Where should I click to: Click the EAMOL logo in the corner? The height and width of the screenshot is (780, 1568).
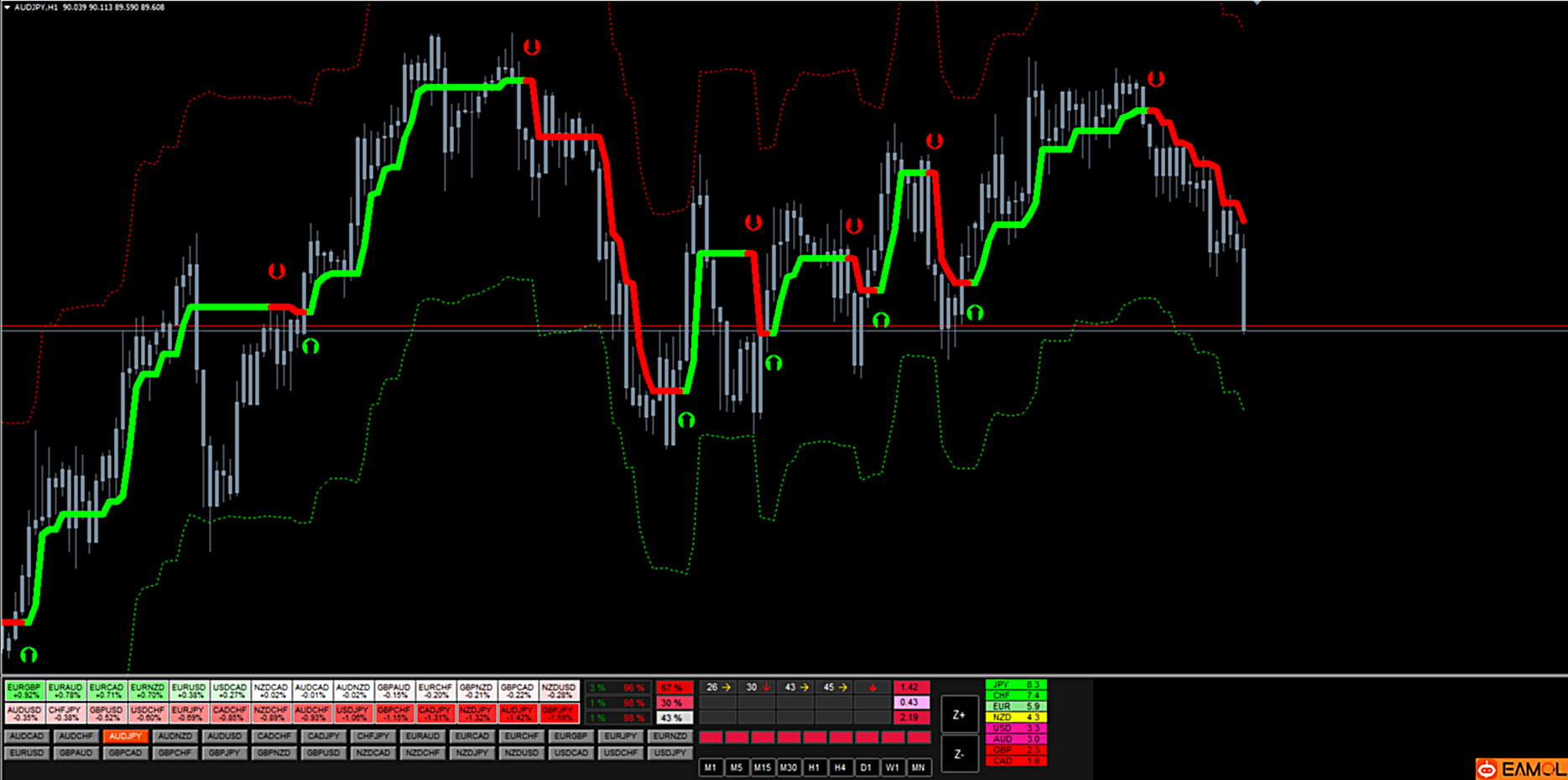click(x=1522, y=769)
